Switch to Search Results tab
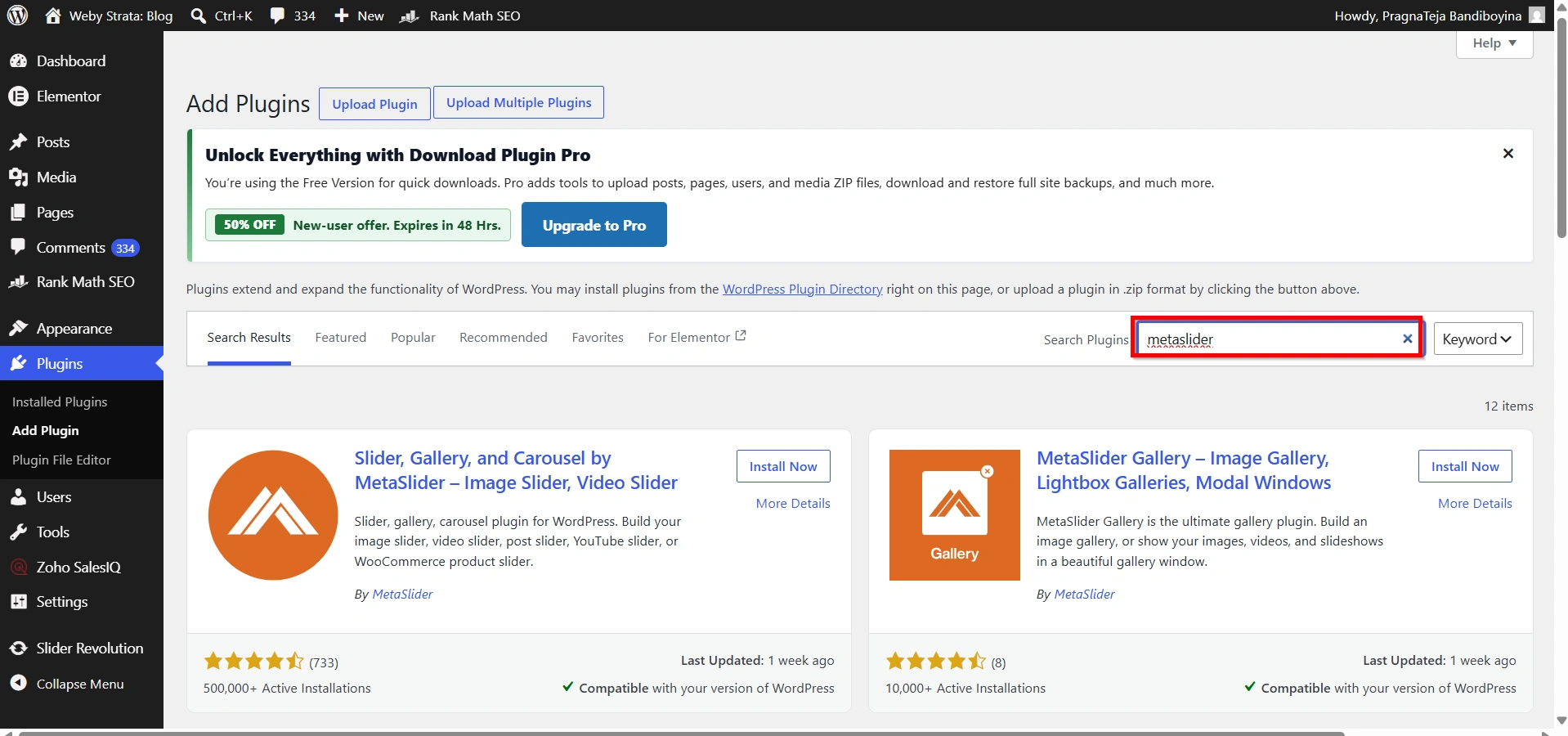The width and height of the screenshot is (1568, 736). (x=249, y=338)
